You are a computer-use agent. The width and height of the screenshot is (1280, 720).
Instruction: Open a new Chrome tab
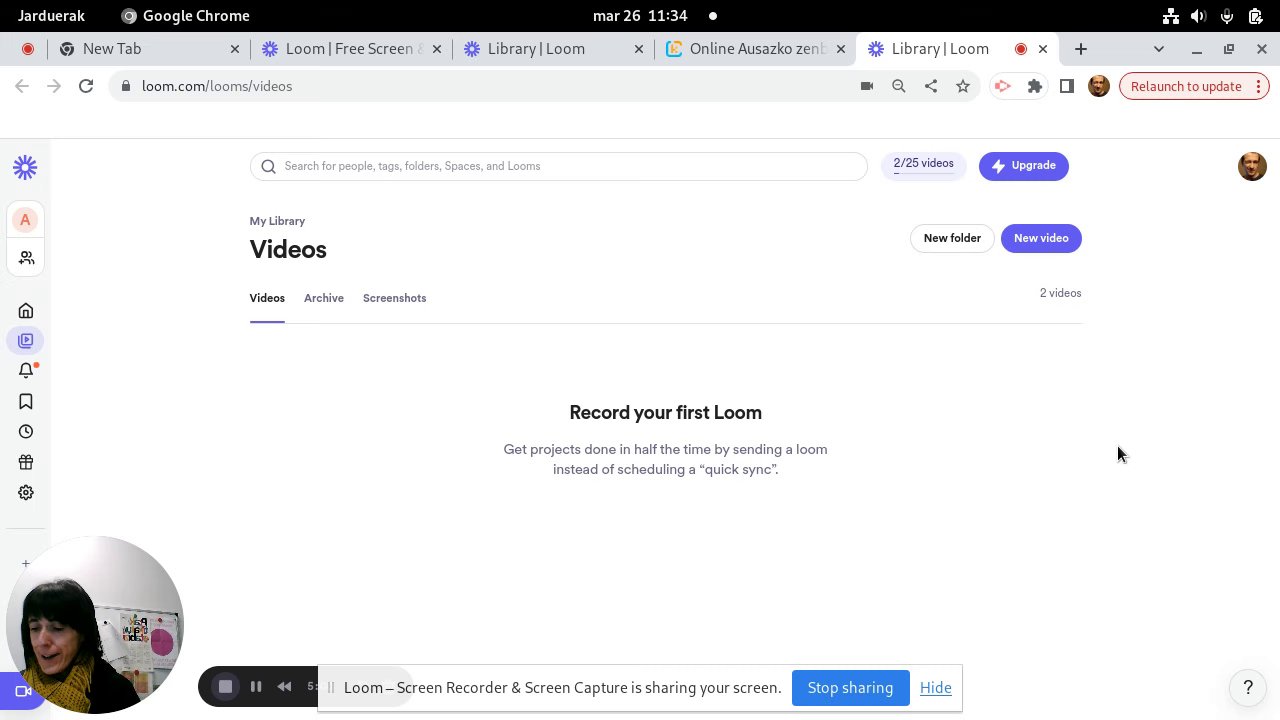pos(1081,49)
